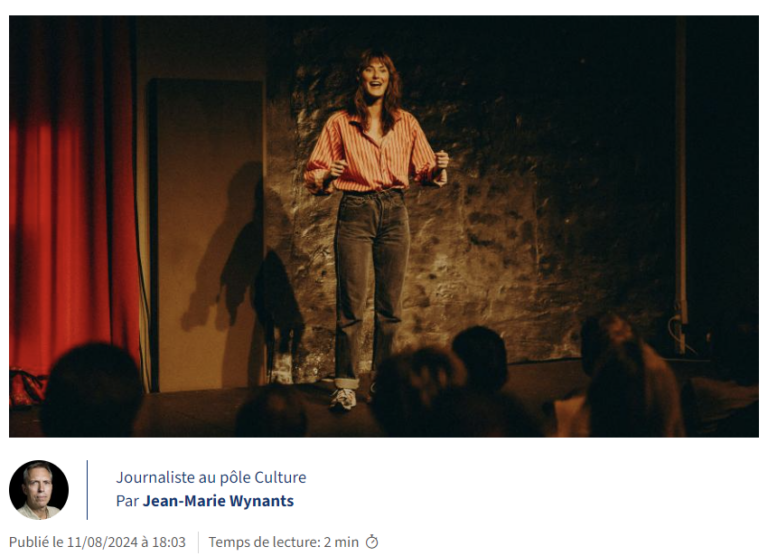768x556 pixels.
Task: Click the vertical separator before 'Temps de lecture'
Action: [x=198, y=542]
